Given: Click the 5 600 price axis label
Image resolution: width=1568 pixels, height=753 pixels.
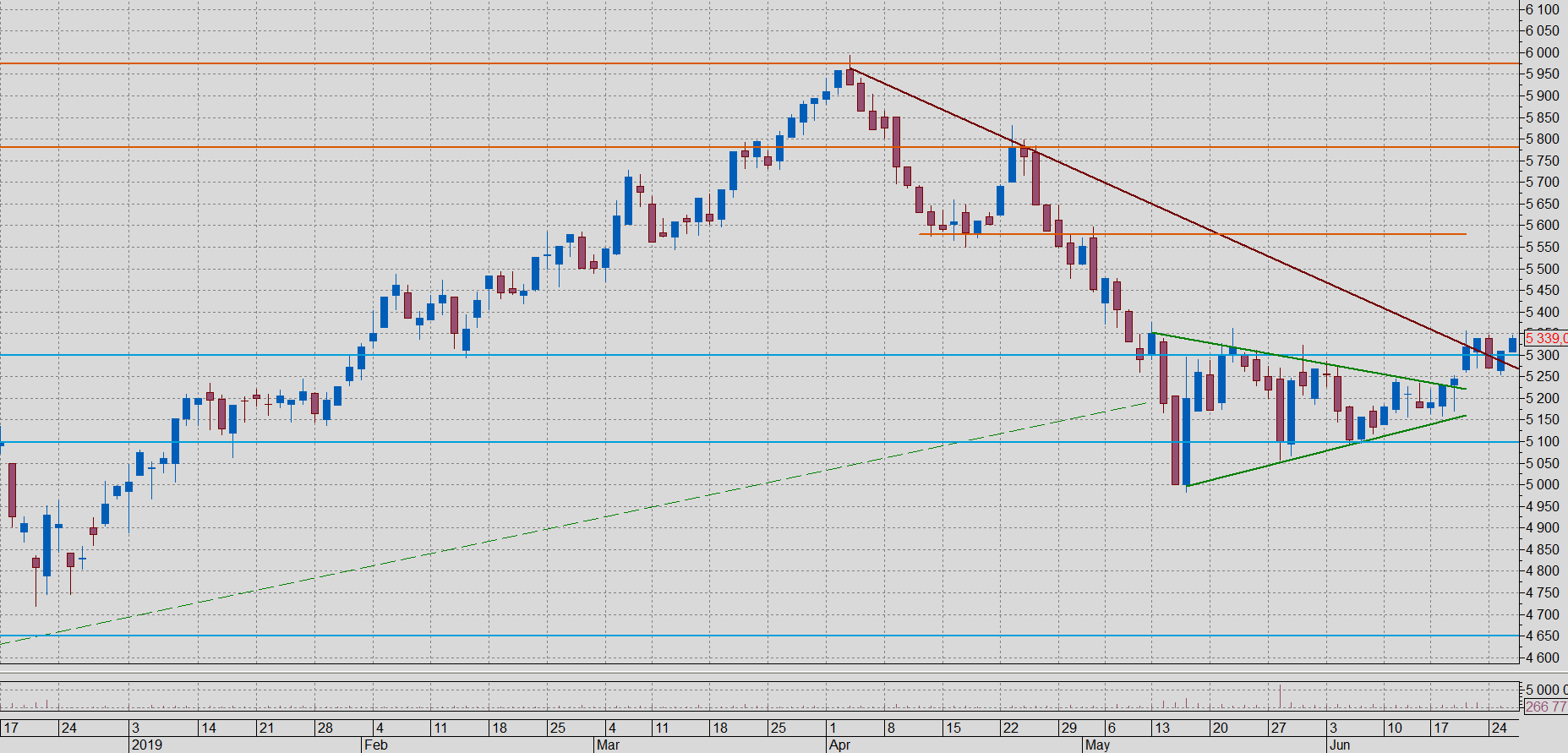Looking at the screenshot, I should pyautogui.click(x=1543, y=226).
